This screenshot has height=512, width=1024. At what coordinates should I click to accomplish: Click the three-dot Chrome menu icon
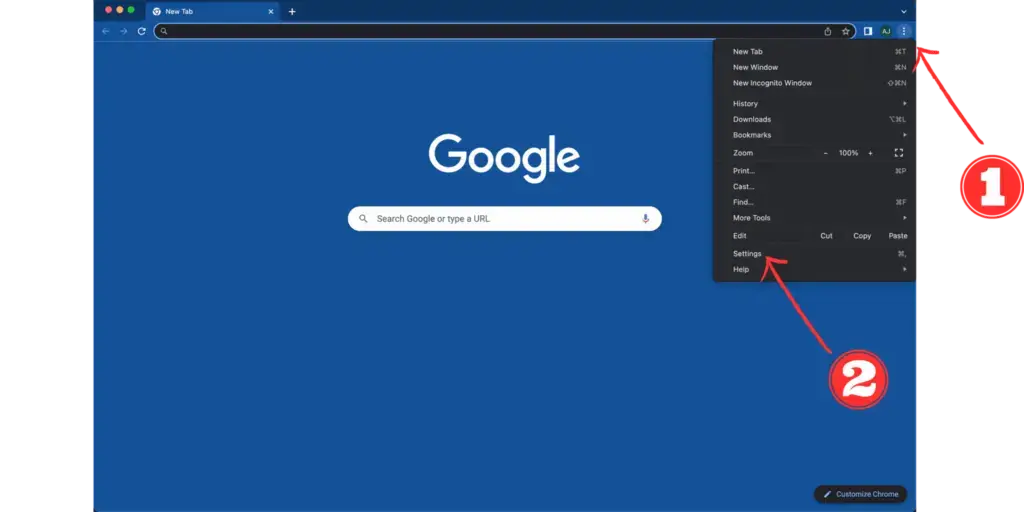click(904, 31)
